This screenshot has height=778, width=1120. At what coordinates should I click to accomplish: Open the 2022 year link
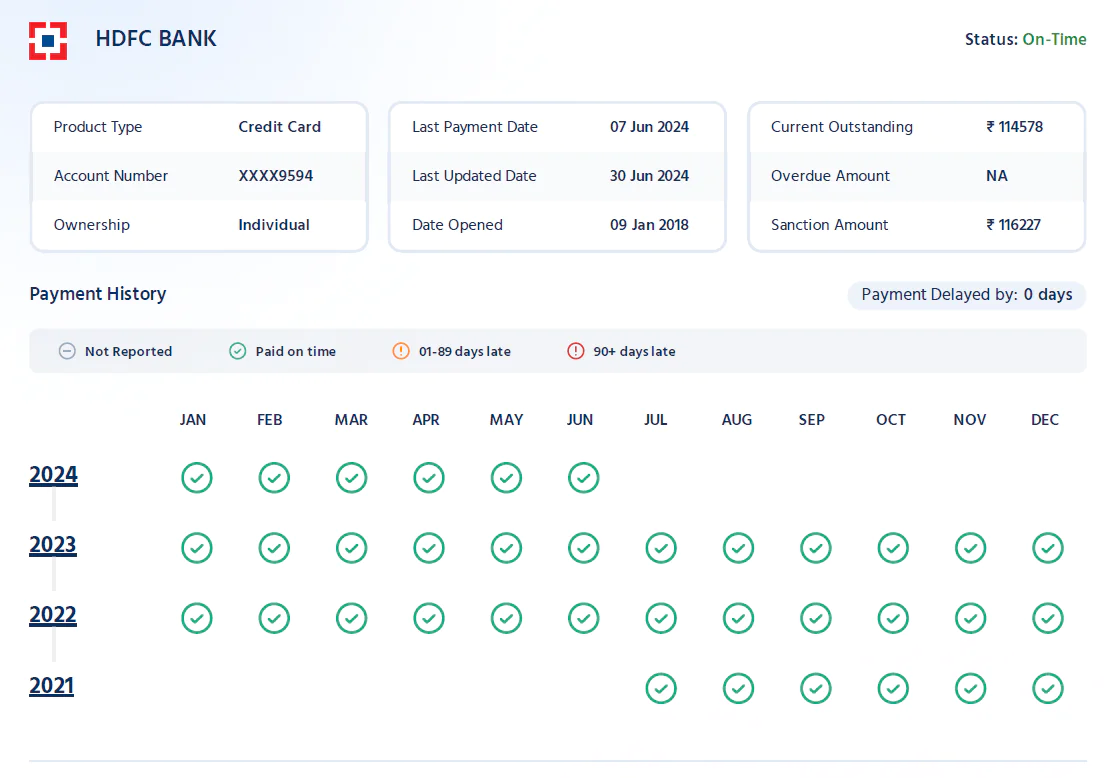(53, 614)
